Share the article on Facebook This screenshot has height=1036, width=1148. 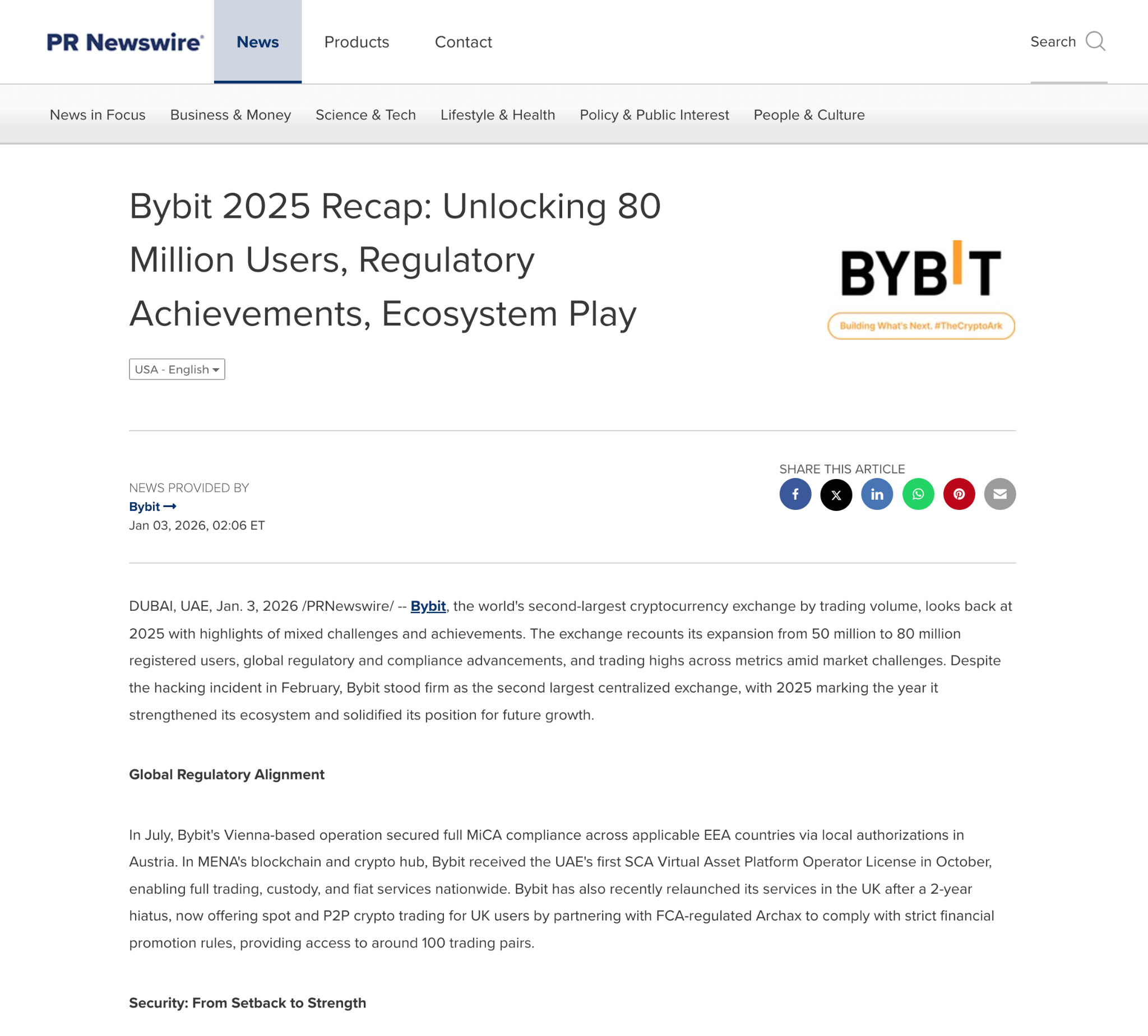795,494
